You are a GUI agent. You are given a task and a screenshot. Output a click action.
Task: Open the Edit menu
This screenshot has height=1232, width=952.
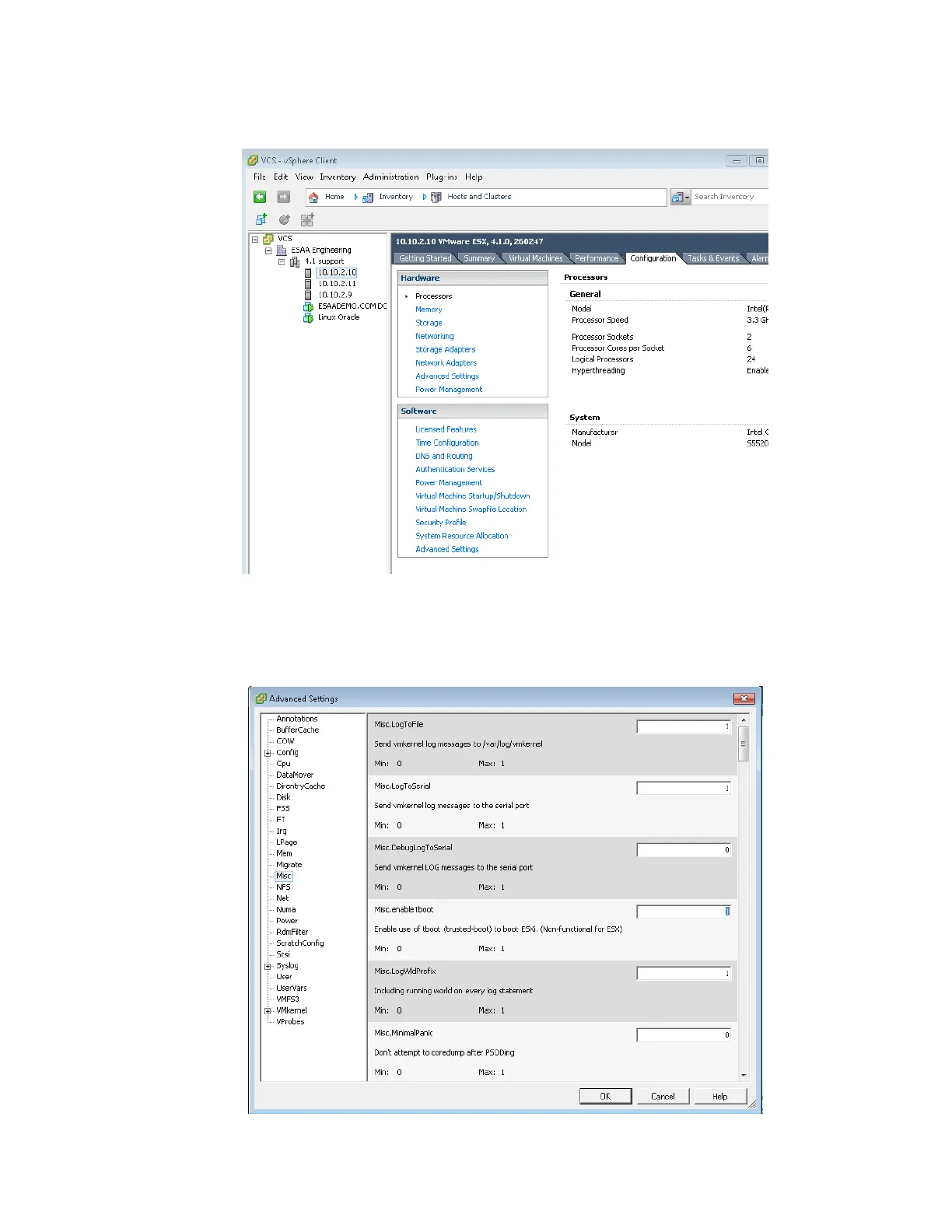pos(281,177)
